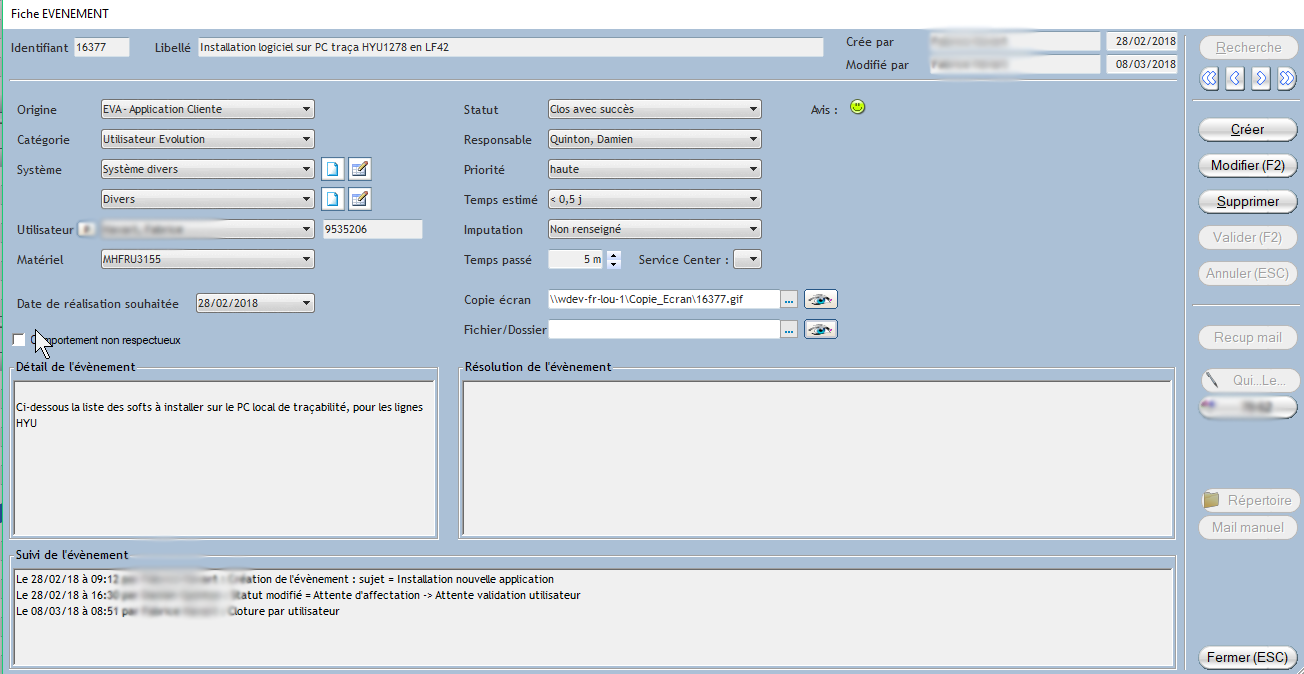The height and width of the screenshot is (674, 1304).
Task: Increase Temps passé with the up arrow
Action: 614,255
